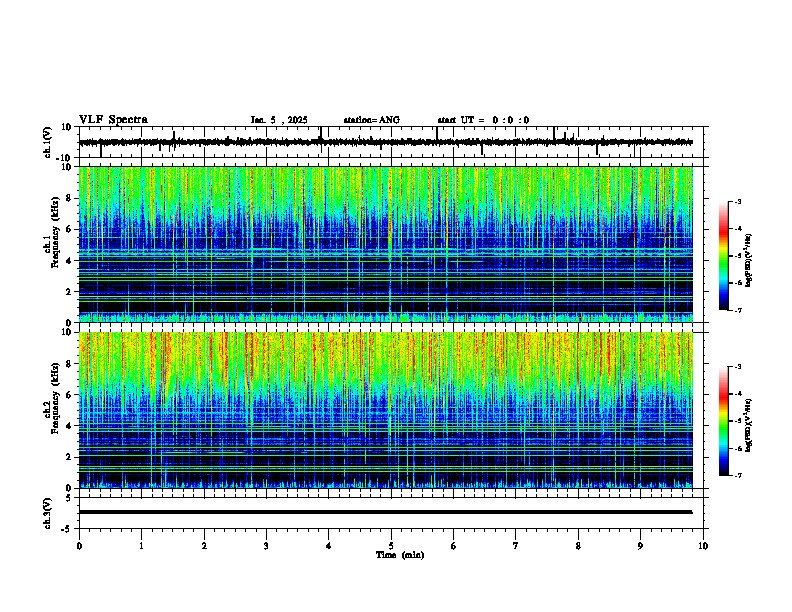This screenshot has width=792, height=612.
Task: Click the "Time (min)" axis label
Action: pyautogui.click(x=400, y=555)
